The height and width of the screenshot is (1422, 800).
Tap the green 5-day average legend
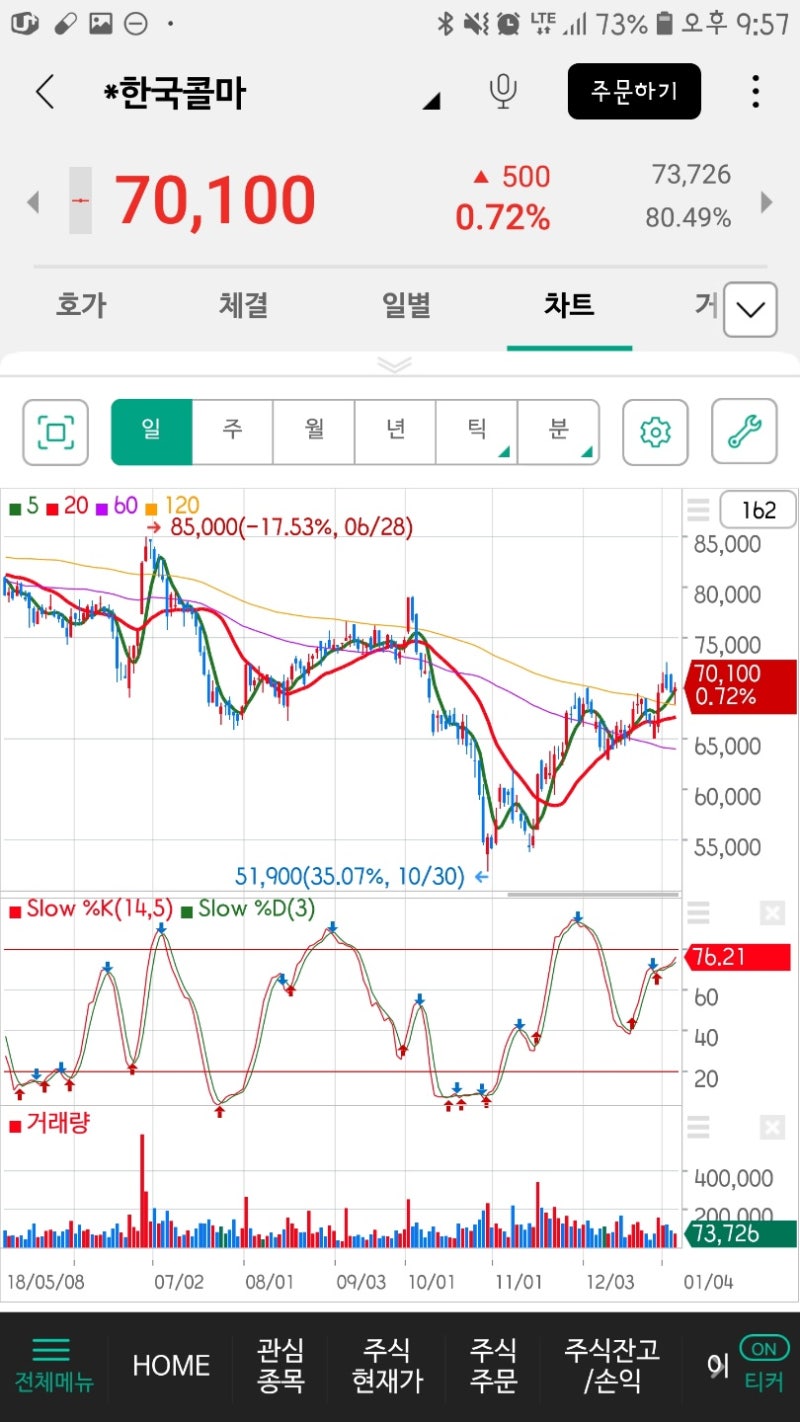click(x=24, y=506)
